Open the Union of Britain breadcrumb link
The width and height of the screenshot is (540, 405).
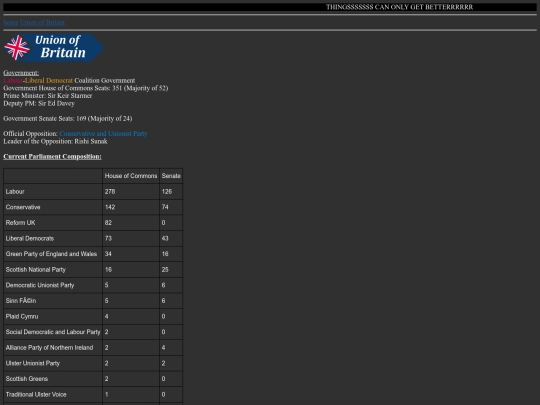(x=42, y=22)
